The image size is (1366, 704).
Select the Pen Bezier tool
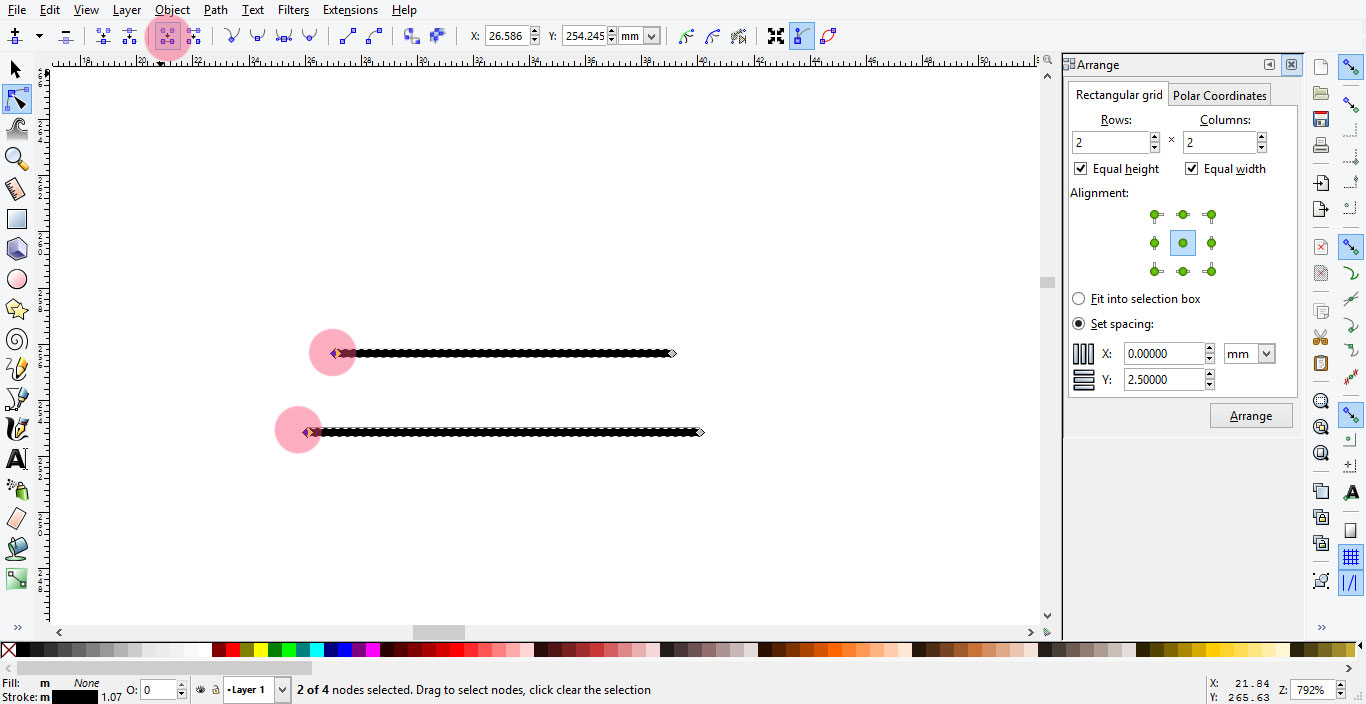pyautogui.click(x=16, y=399)
